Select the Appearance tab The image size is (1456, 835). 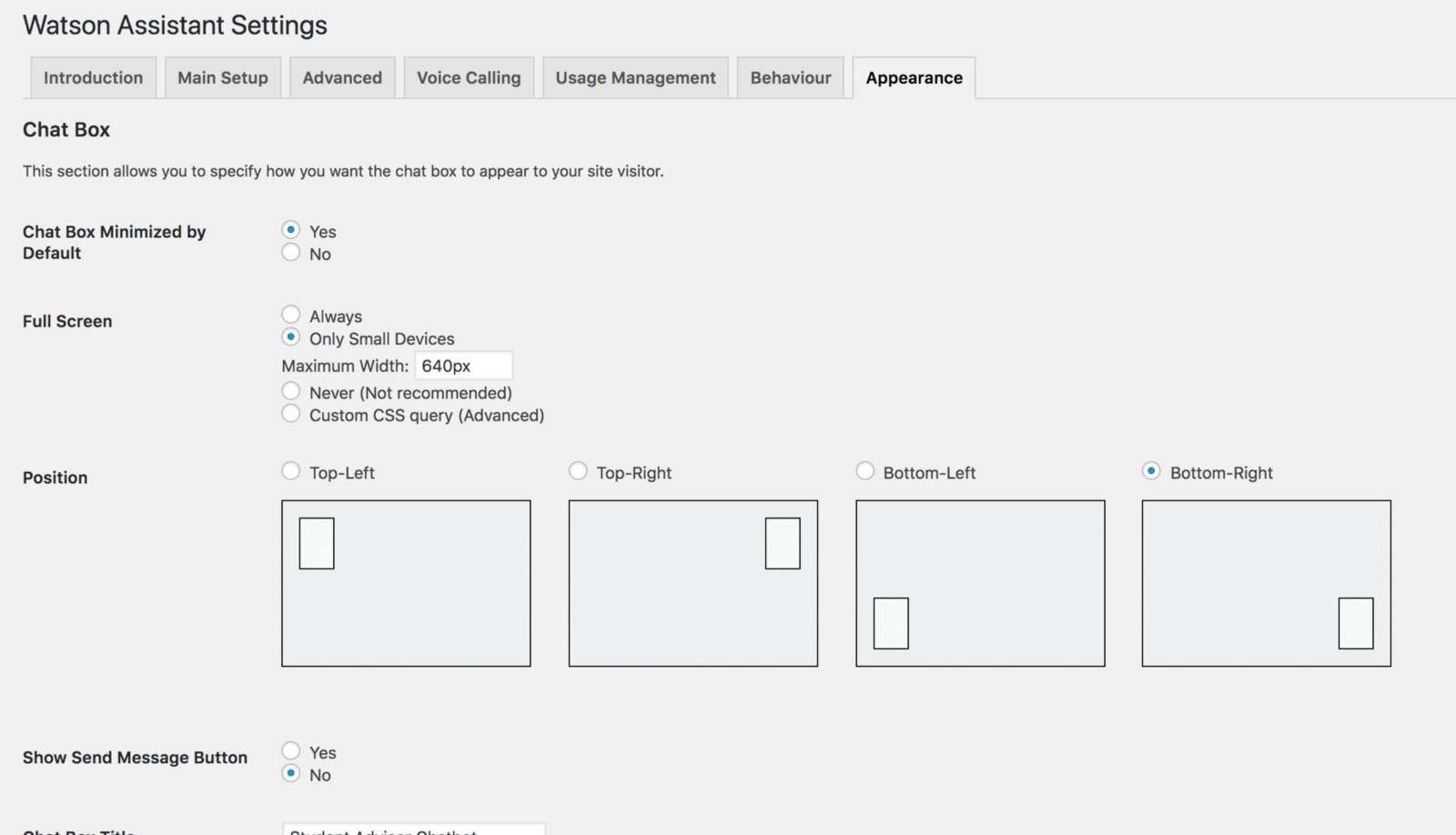coord(914,77)
